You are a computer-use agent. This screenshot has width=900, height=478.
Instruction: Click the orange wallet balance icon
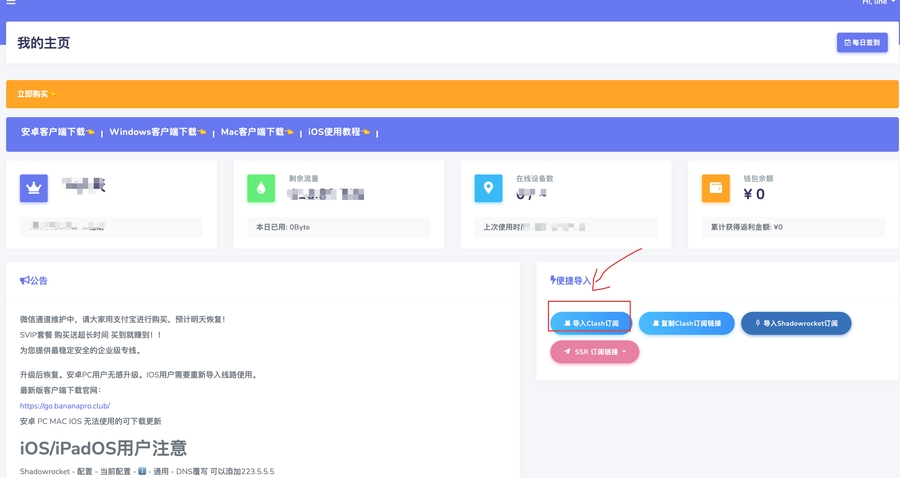pyautogui.click(x=716, y=188)
